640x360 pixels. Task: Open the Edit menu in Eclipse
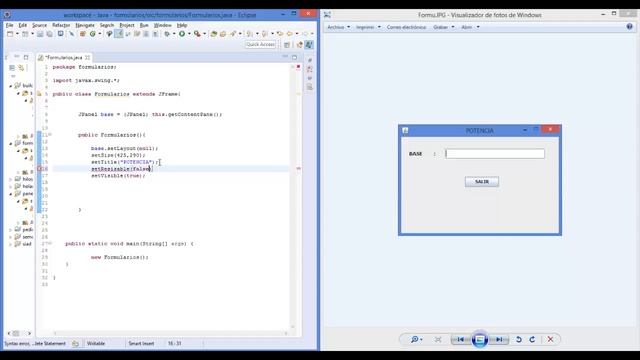[22, 25]
